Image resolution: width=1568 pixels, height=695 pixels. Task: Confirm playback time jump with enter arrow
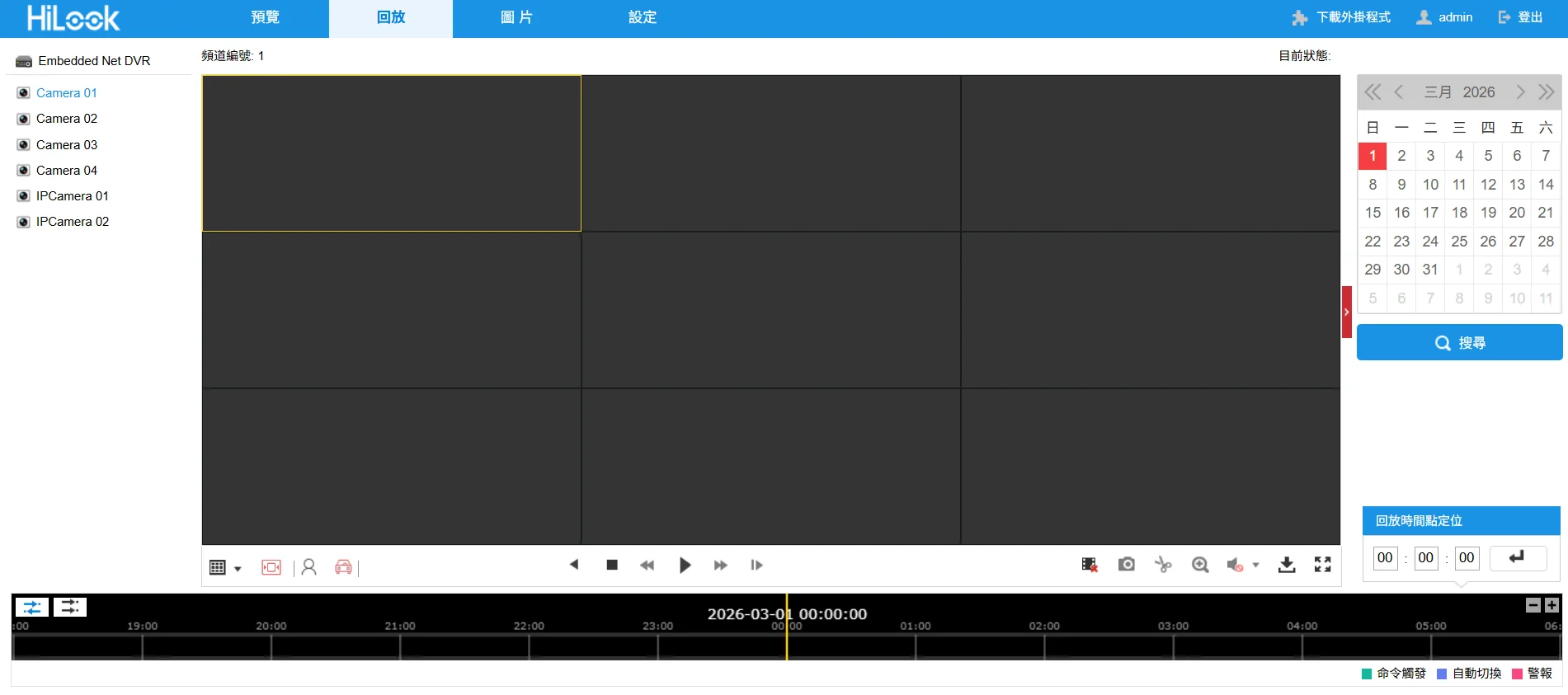pos(1518,558)
